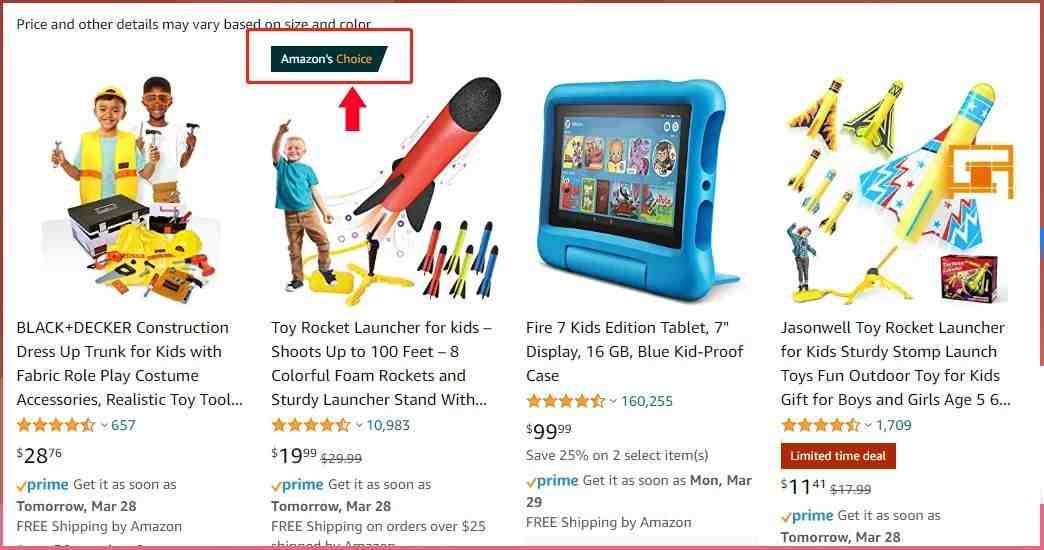
Task: Expand rating chevron next to 10,983 reviews
Action: click(359, 425)
